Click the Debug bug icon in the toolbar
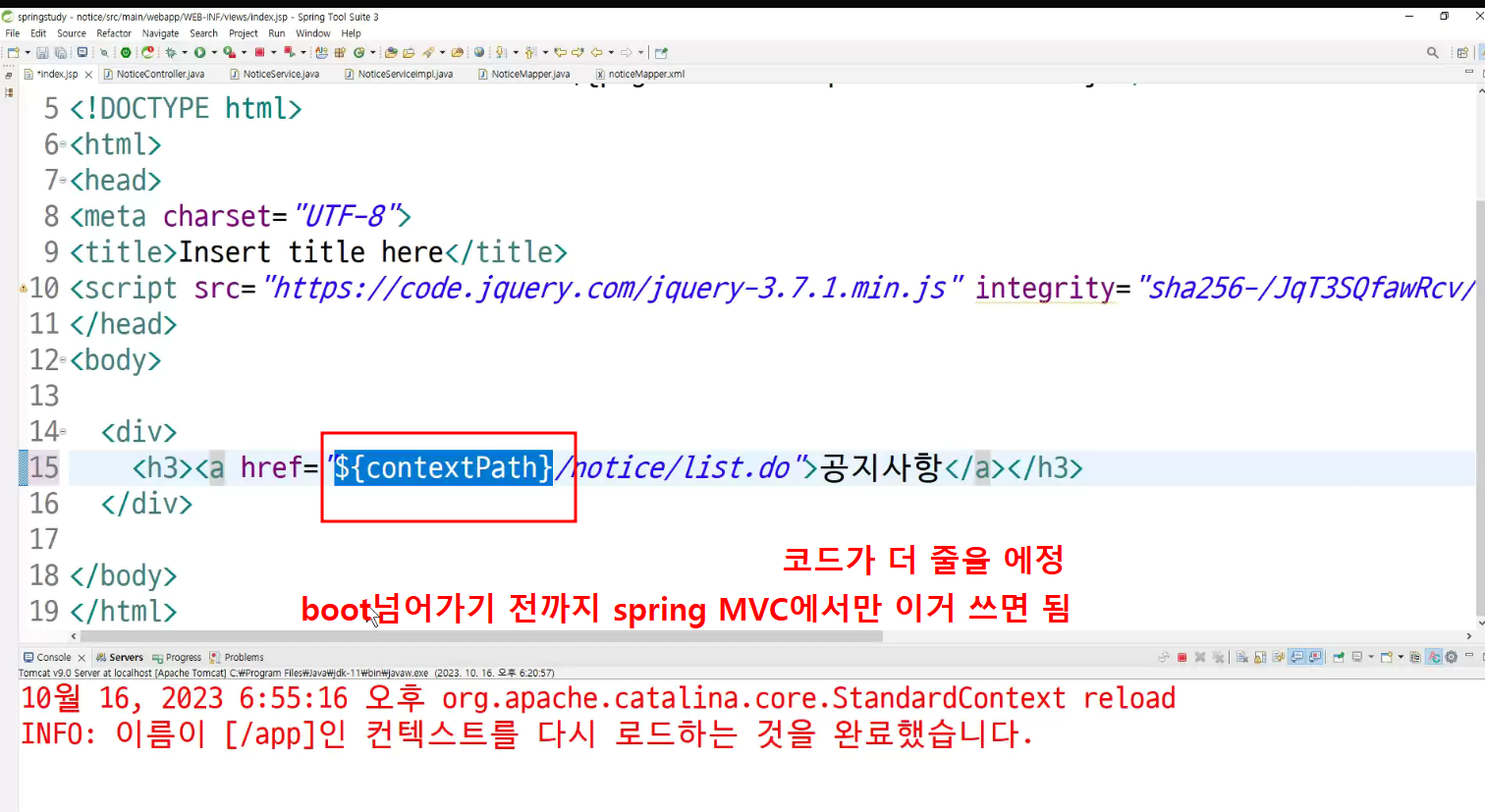The height and width of the screenshot is (812, 1485). click(171, 53)
